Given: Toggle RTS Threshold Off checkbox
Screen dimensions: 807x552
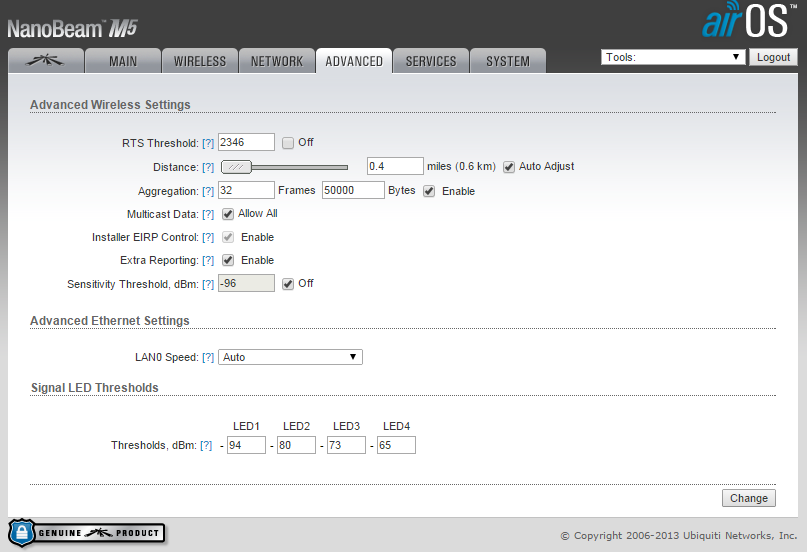Looking at the screenshot, I should click(288, 143).
